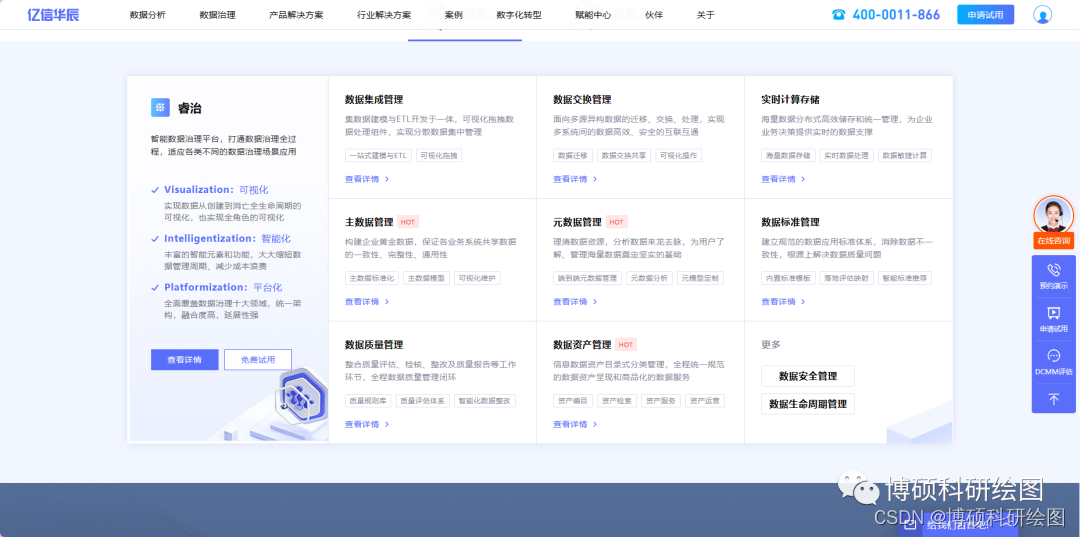This screenshot has height=537, width=1080.
Task: Click the 数据标准管理 heading
Action: pos(790,222)
